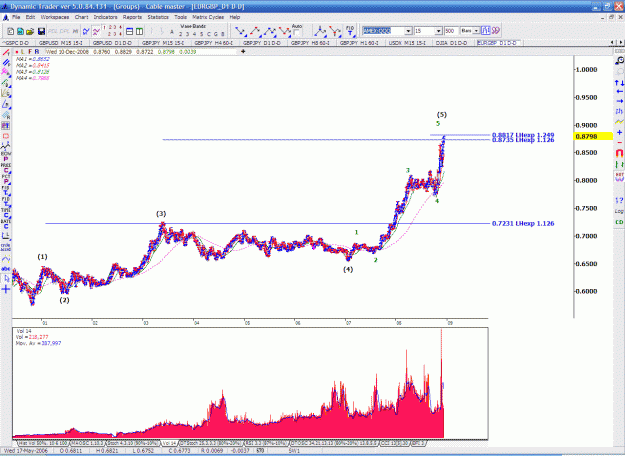Click the second up-swing wave pattern tool

255,31
